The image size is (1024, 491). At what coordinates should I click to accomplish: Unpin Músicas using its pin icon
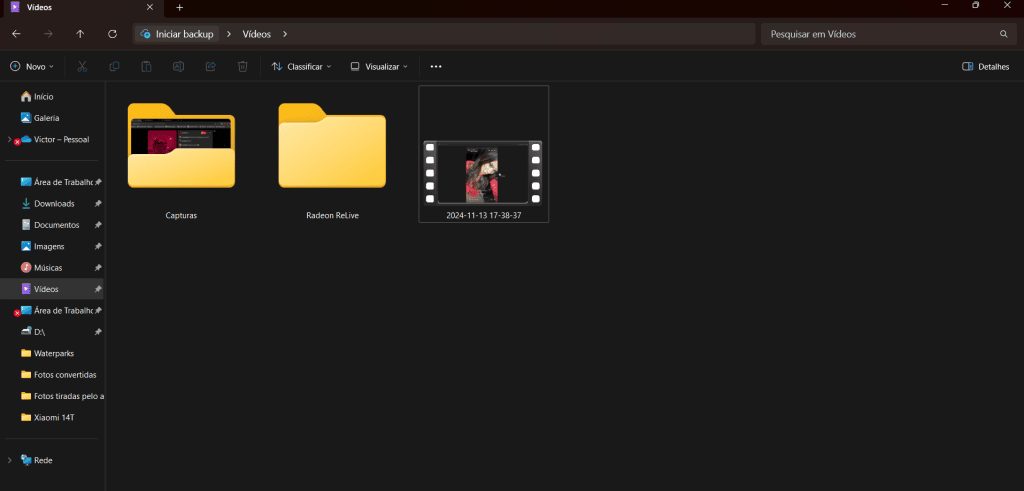(98, 268)
